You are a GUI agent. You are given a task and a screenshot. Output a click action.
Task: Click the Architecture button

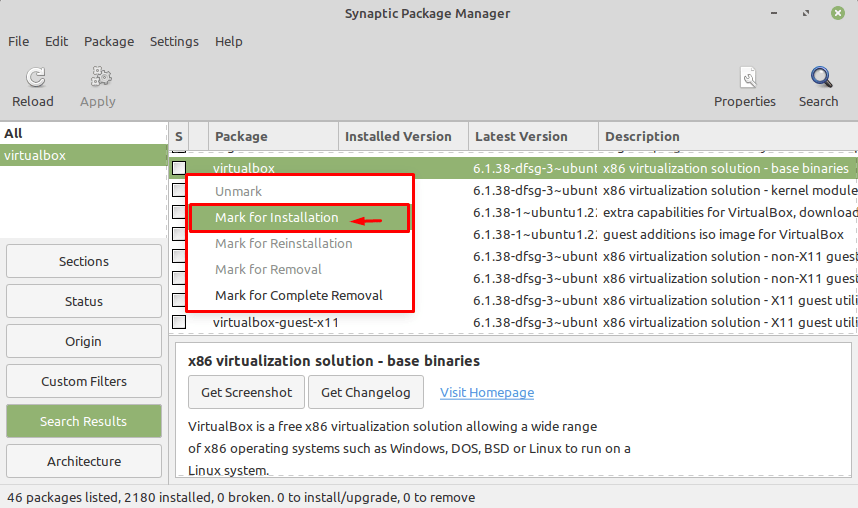pos(84,461)
